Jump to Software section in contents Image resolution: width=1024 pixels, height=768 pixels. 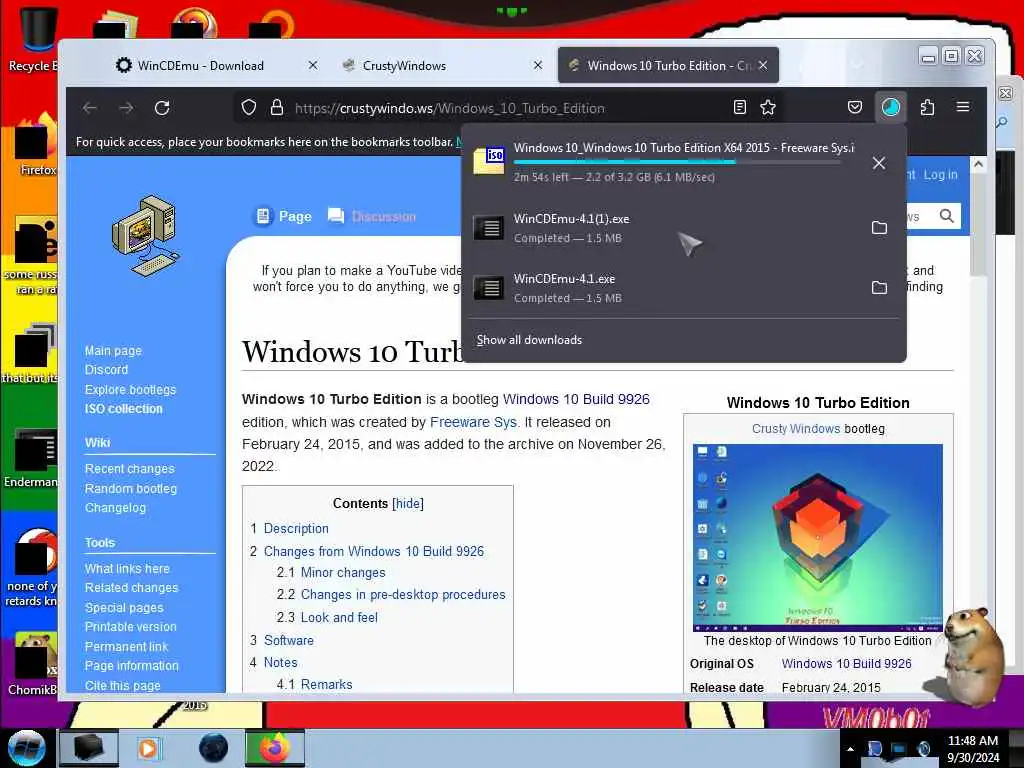[289, 640]
